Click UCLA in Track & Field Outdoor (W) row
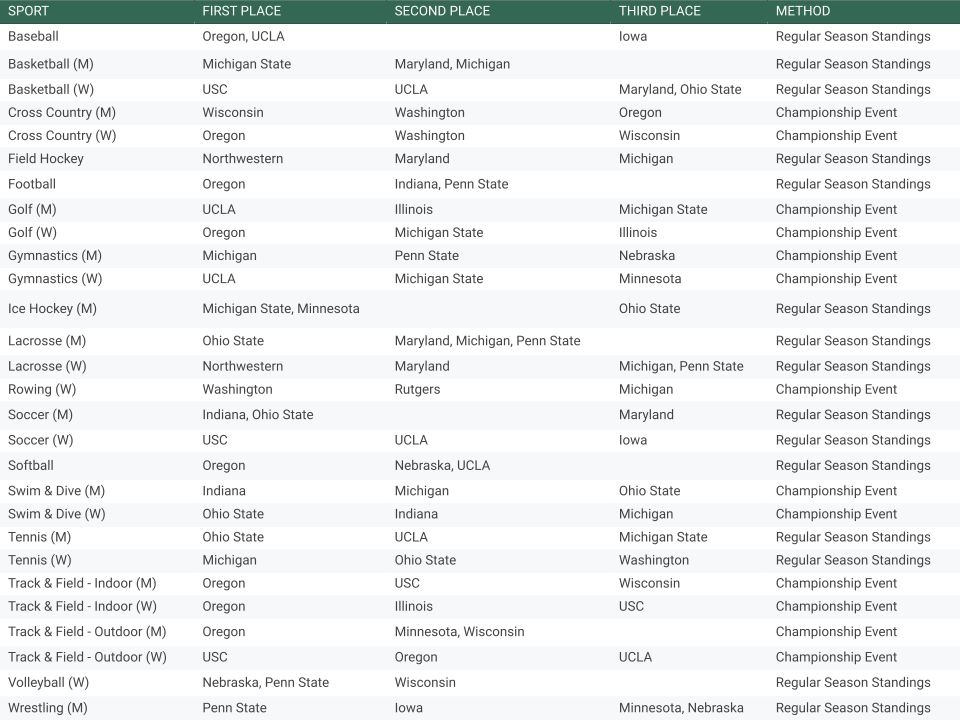Viewport: 960px width, 720px height. click(x=636, y=657)
